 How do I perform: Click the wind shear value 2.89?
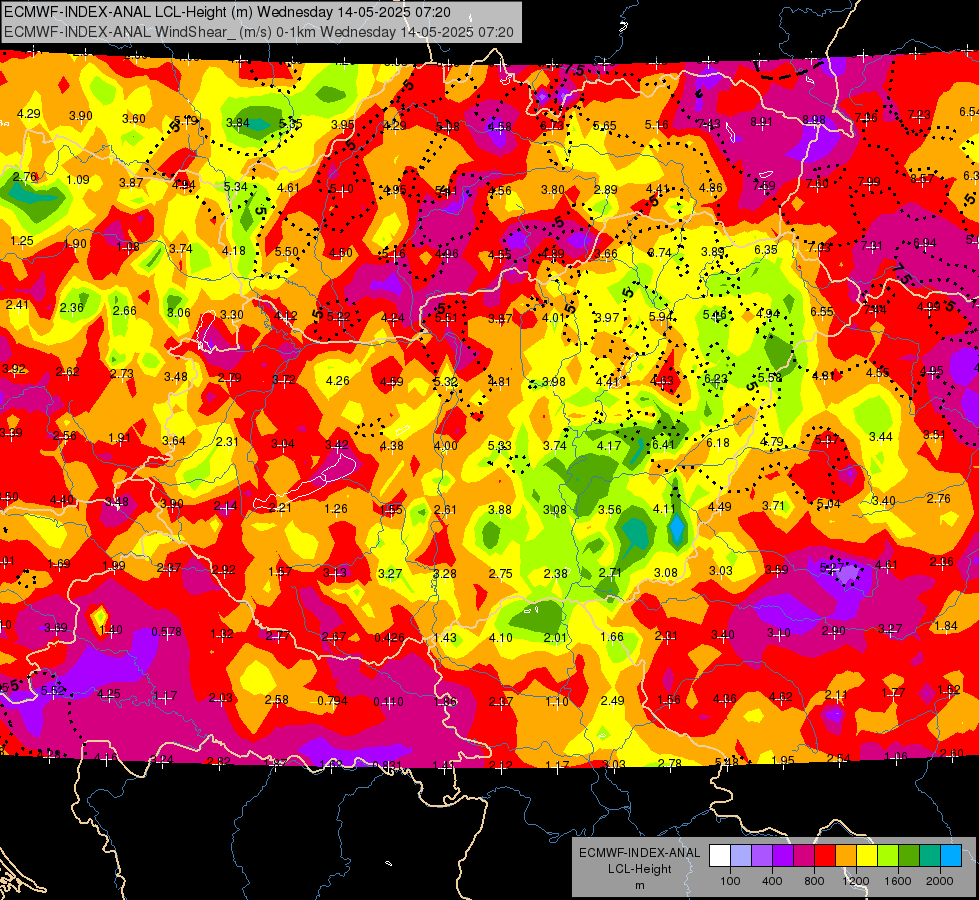(x=606, y=189)
